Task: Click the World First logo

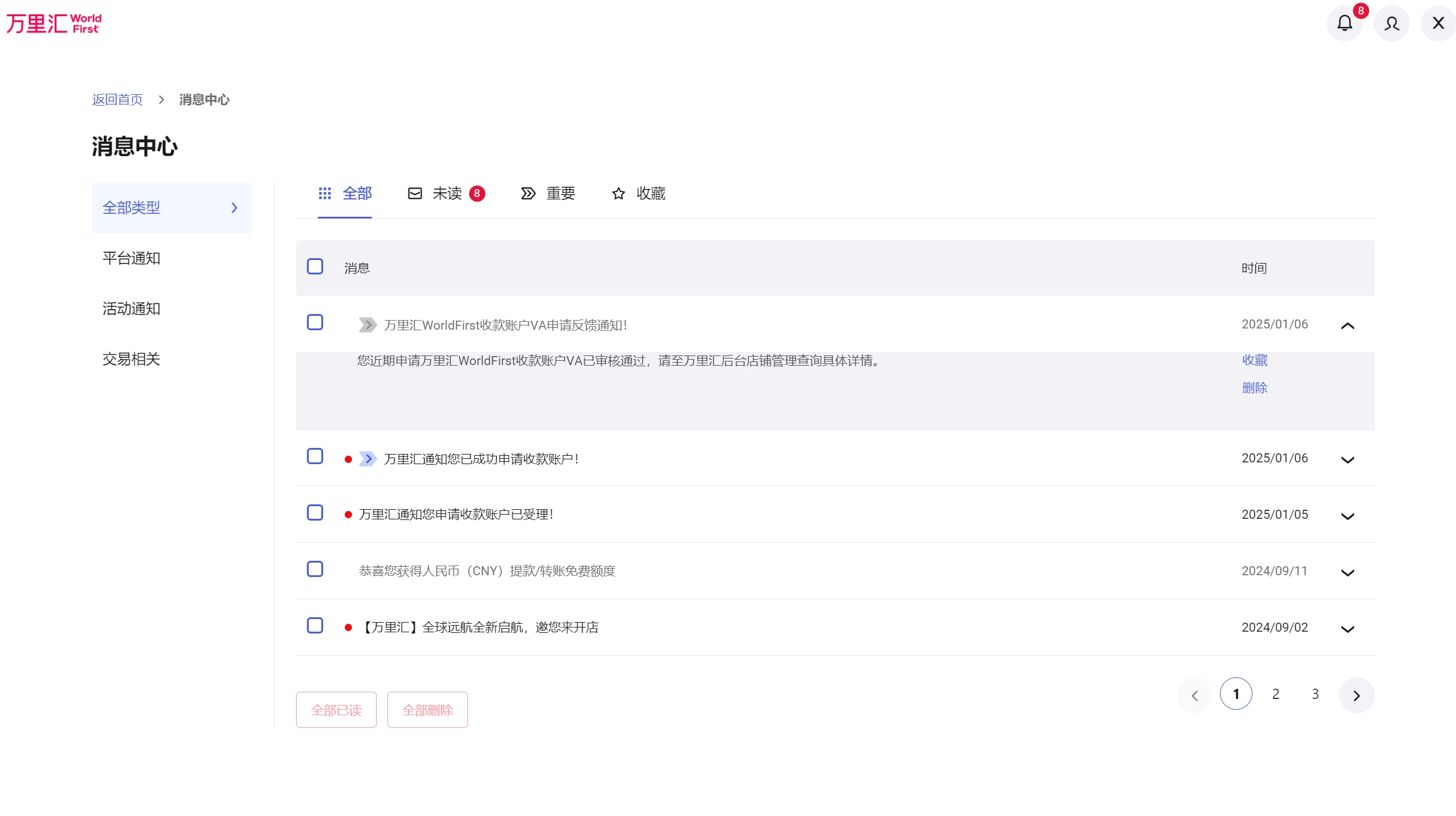Action: [x=54, y=23]
